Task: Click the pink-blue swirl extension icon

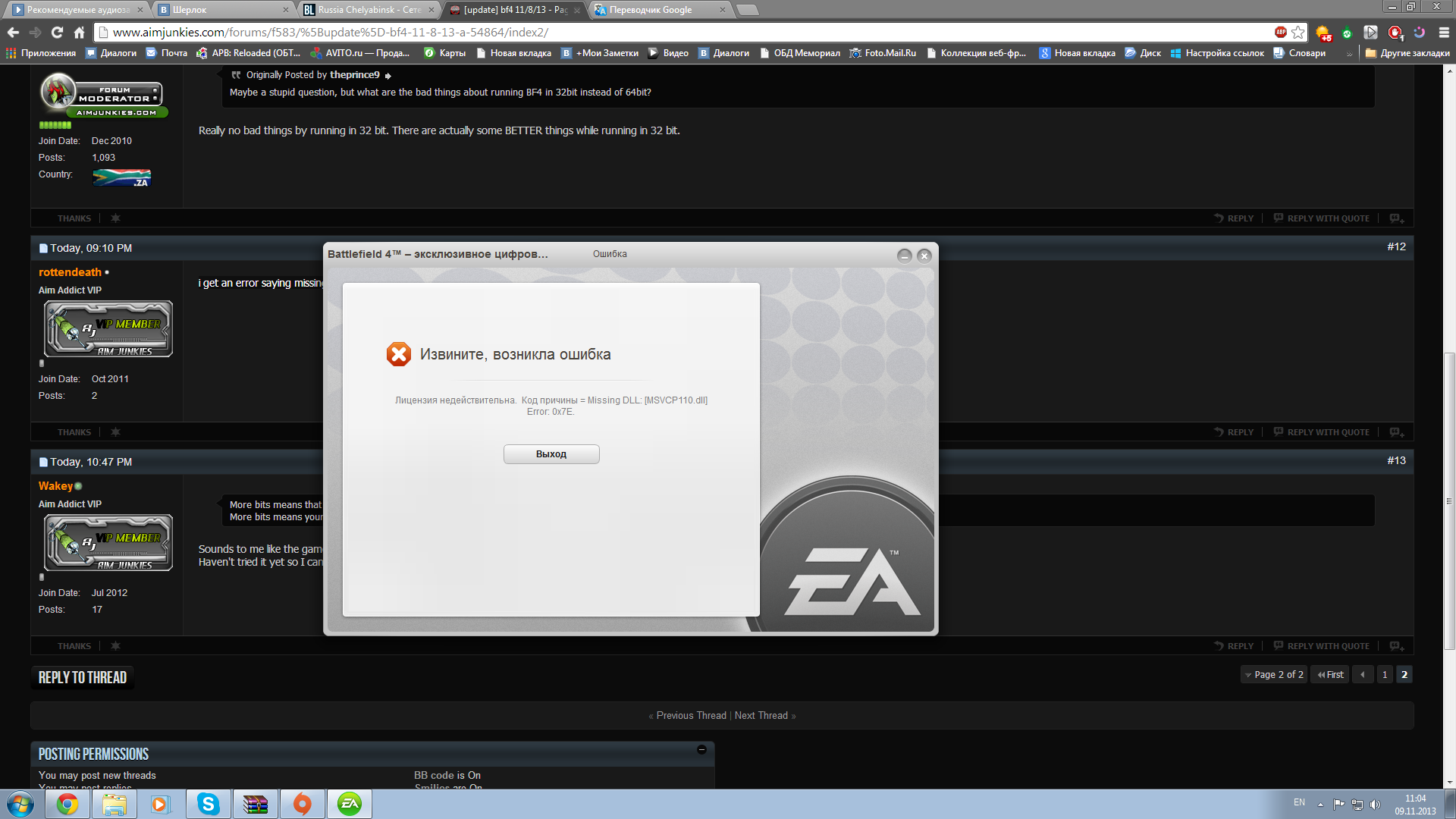Action: (1420, 33)
